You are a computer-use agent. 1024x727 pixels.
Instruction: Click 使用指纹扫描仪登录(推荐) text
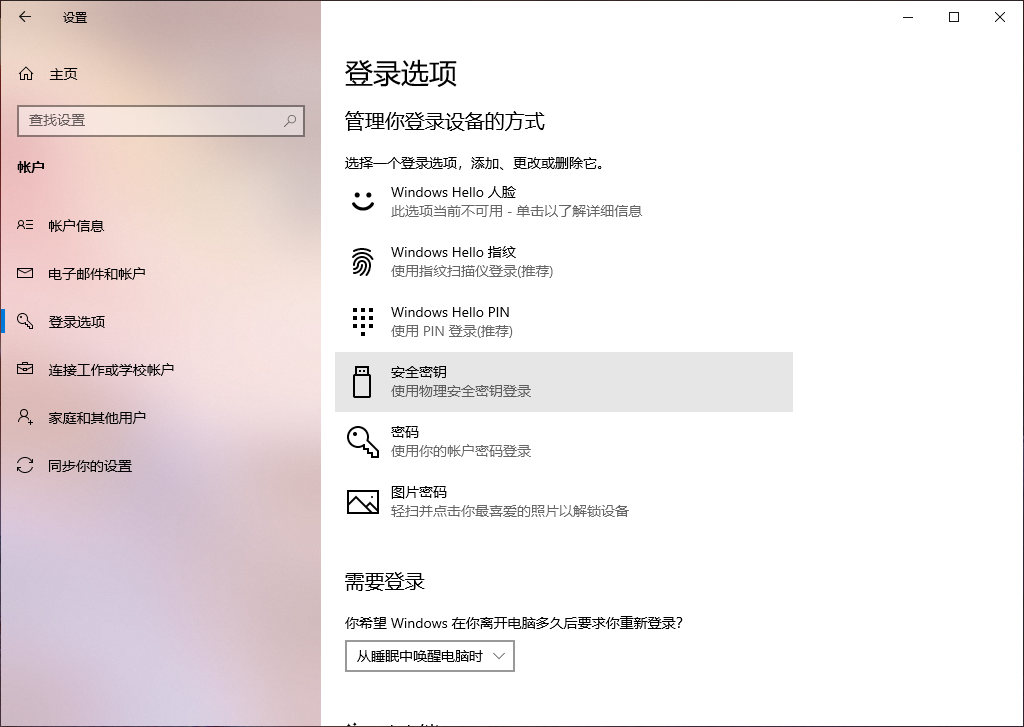click(x=472, y=270)
